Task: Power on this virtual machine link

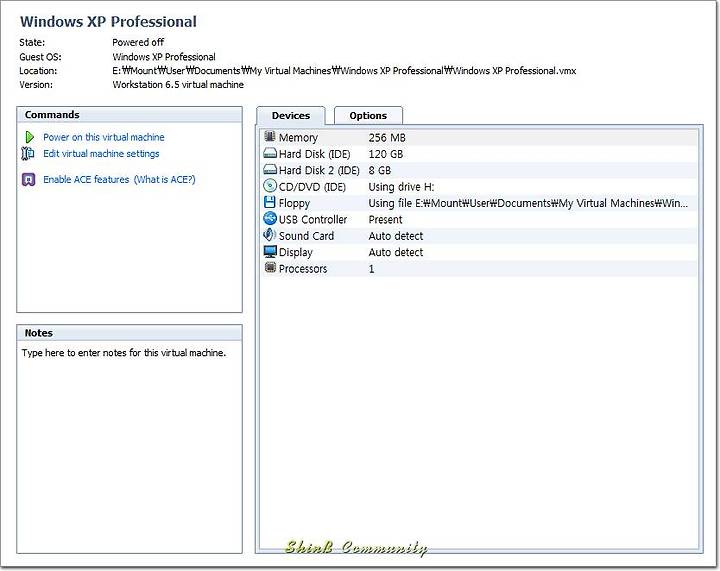Action: click(x=104, y=137)
